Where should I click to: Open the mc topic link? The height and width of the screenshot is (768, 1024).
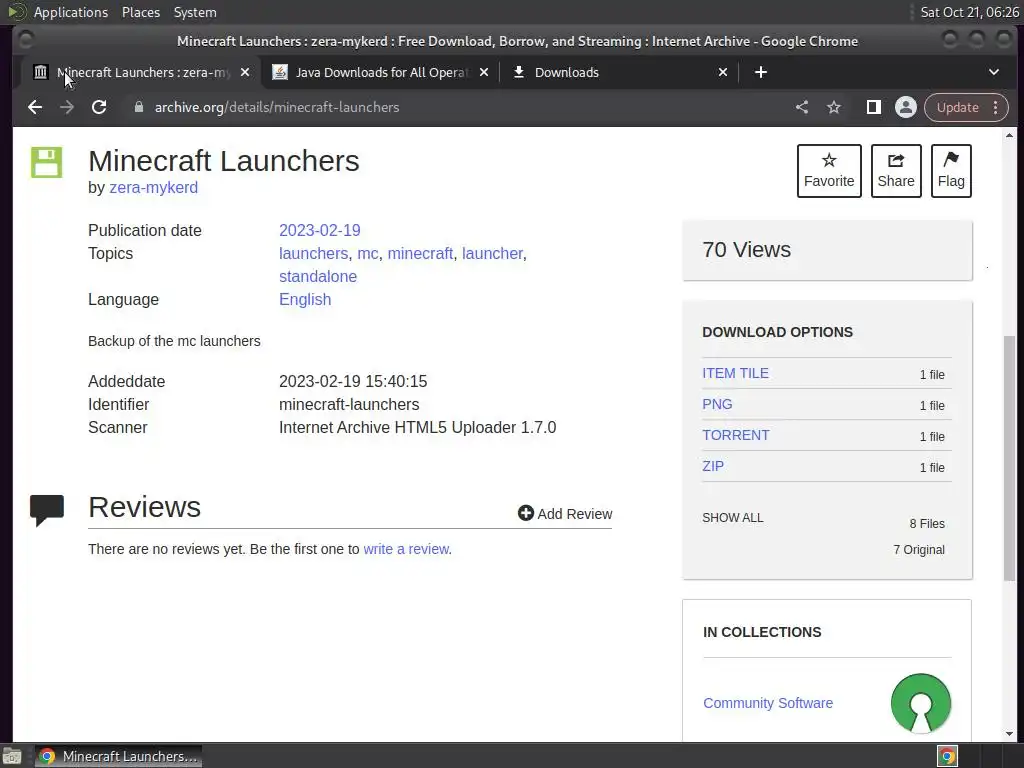368,253
